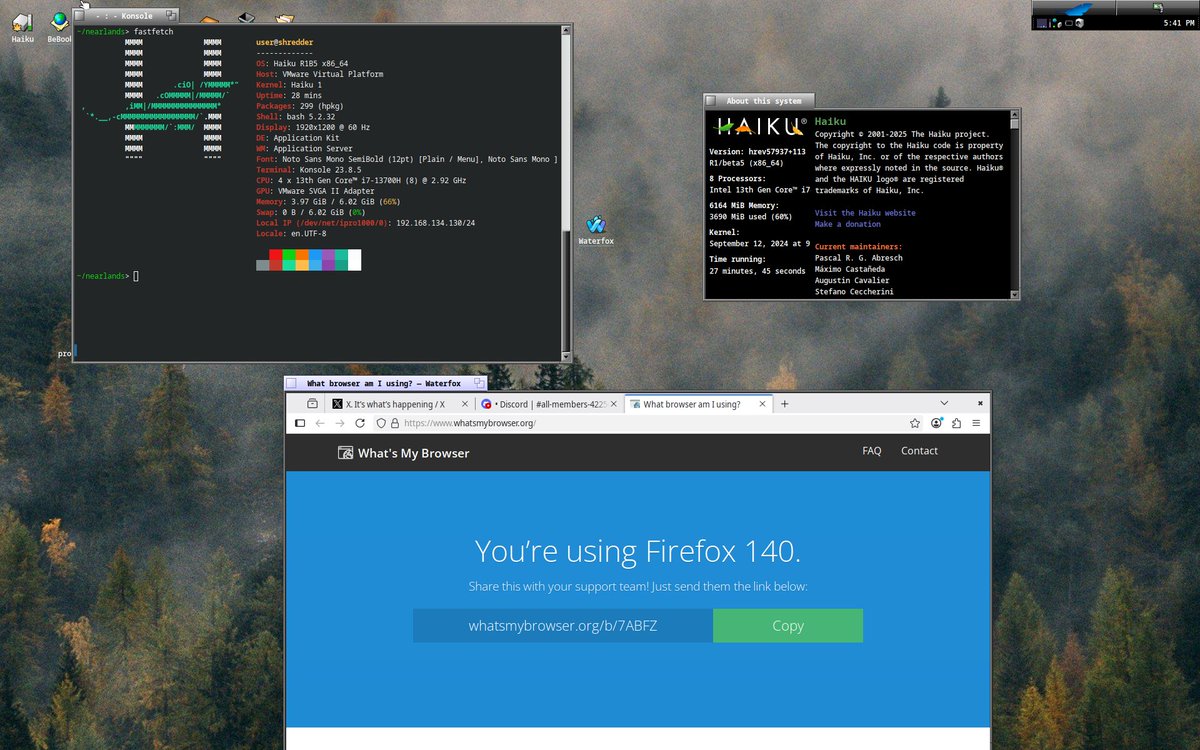
Task: Click the rounded box icon in the Deskbar tray
Action: point(1069,23)
